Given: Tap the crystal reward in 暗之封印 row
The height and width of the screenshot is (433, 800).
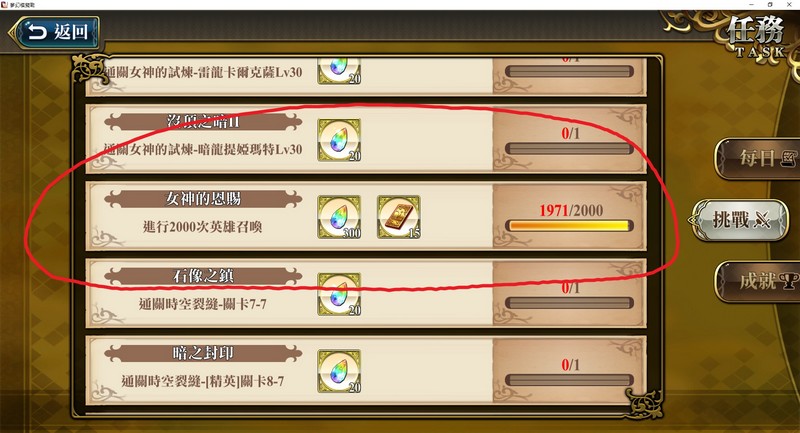Looking at the screenshot, I should tap(339, 371).
